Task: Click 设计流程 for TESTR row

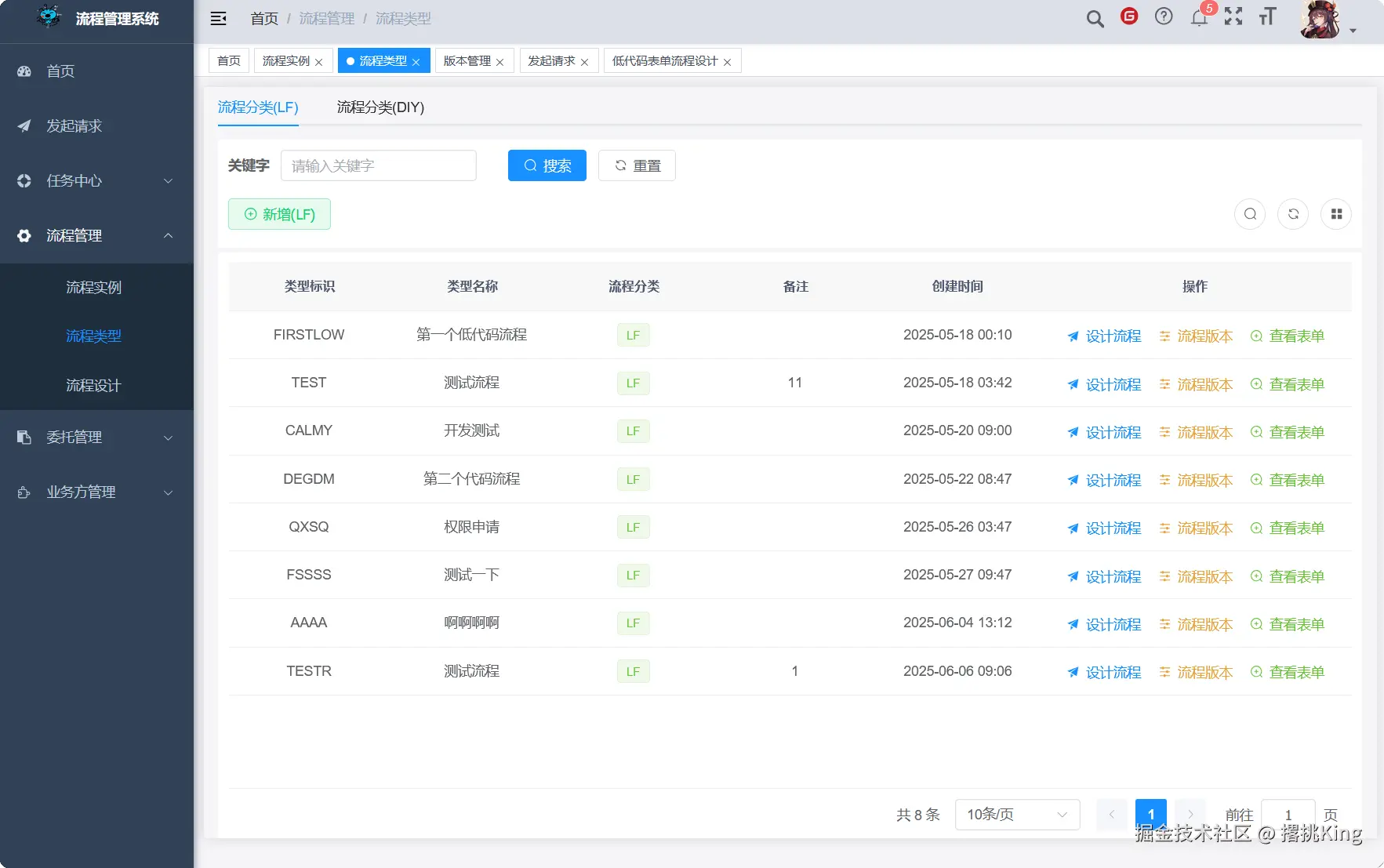Action: (1104, 673)
